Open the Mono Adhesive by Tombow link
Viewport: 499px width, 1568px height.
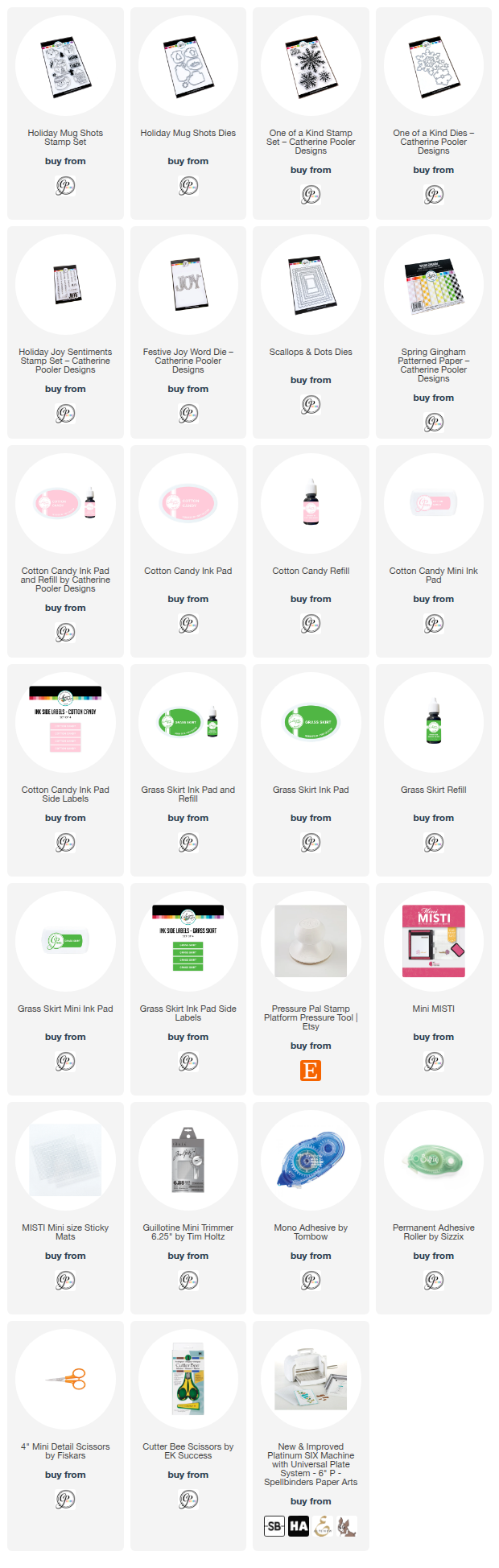coord(311,1232)
